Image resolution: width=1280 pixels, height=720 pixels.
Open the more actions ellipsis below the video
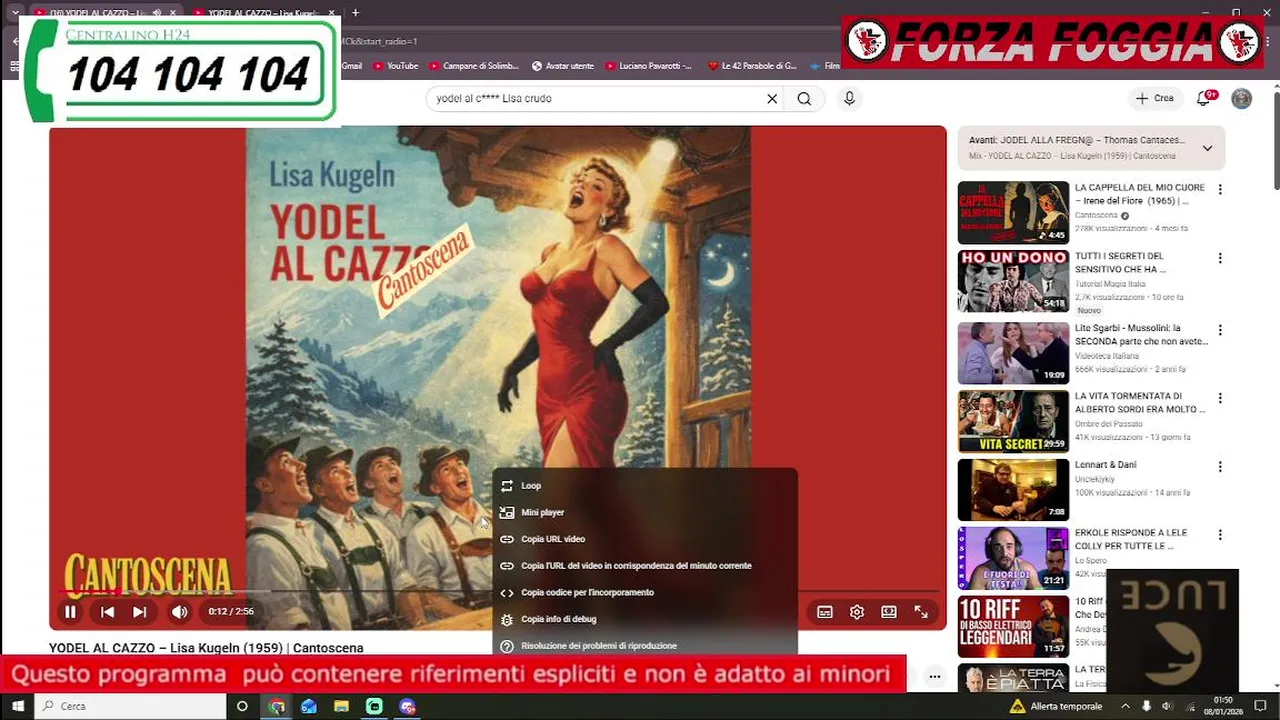click(x=934, y=677)
